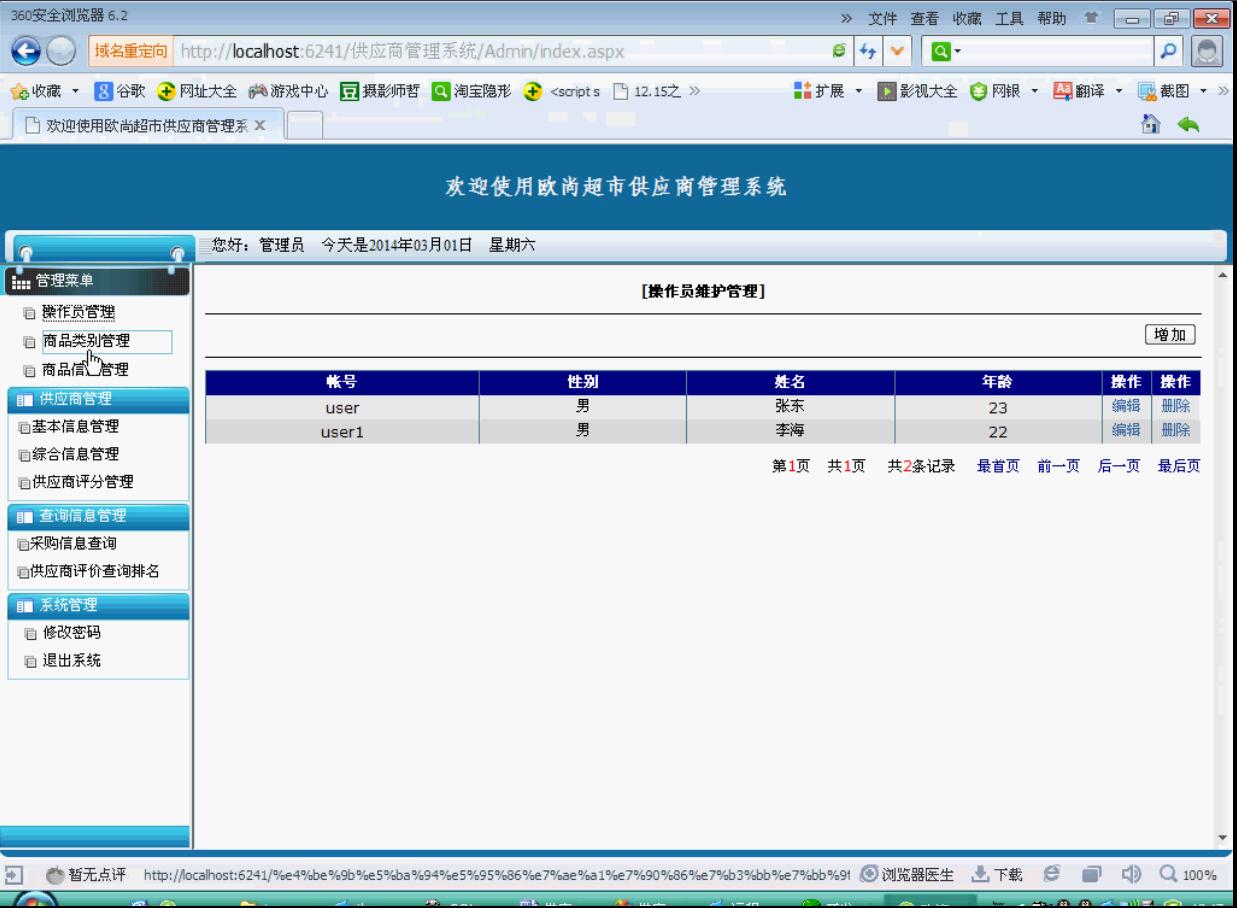The height and width of the screenshot is (908, 1237).
Task: Go to 后一页 next page
Action: (x=1119, y=466)
